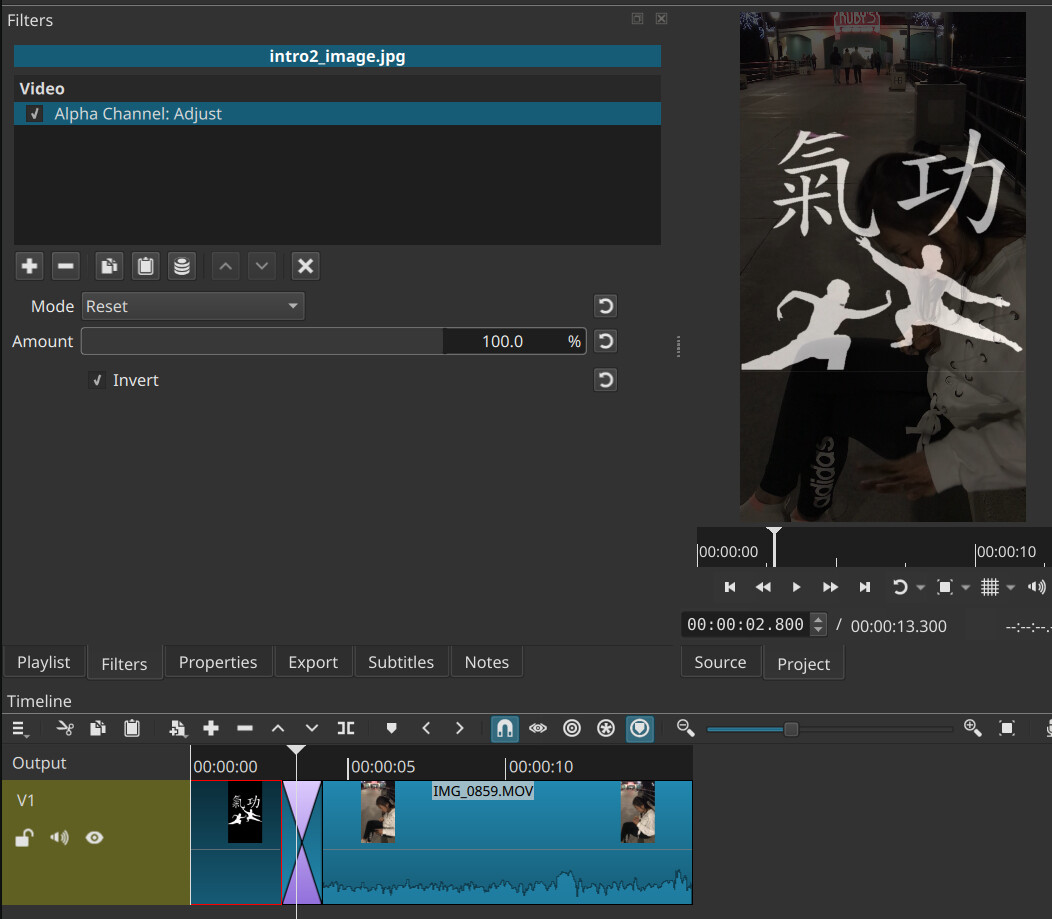This screenshot has height=919, width=1052.
Task: Adjust the timeline zoom slider
Action: point(791,729)
